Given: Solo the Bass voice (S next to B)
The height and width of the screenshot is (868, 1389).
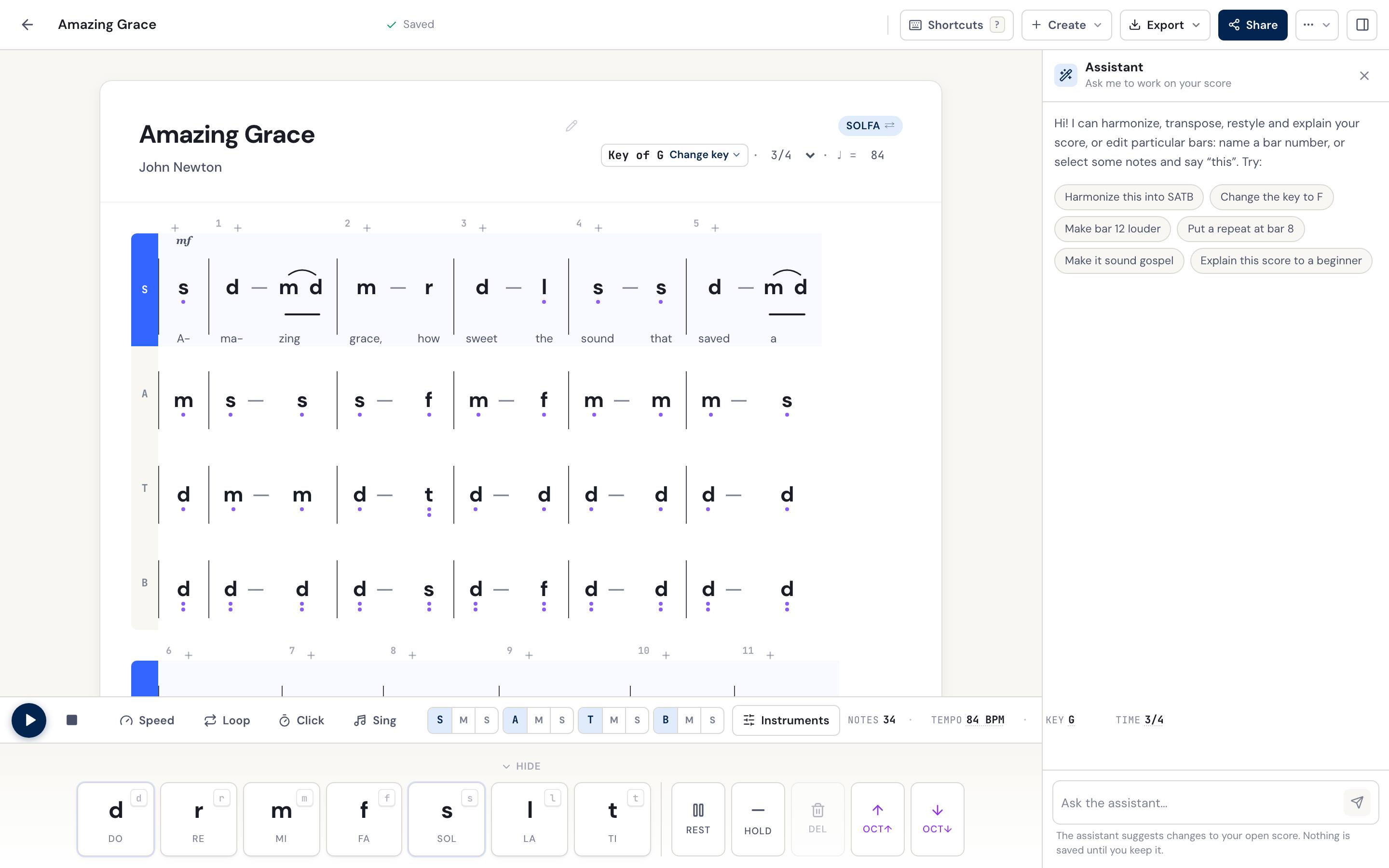Looking at the screenshot, I should tap(712, 720).
